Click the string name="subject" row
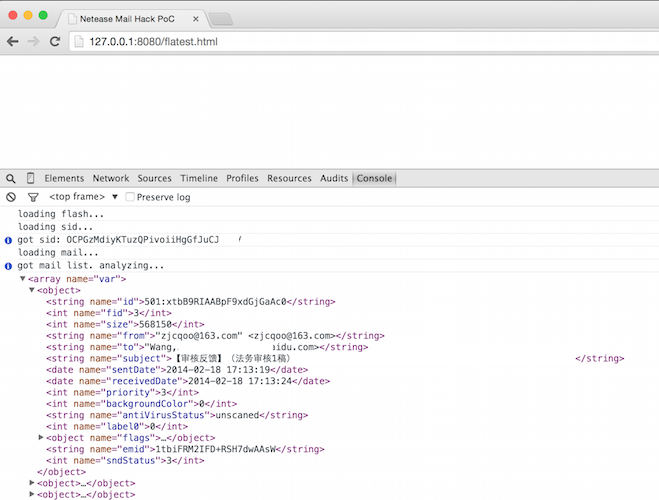The height and width of the screenshot is (500, 659). (x=335, y=358)
